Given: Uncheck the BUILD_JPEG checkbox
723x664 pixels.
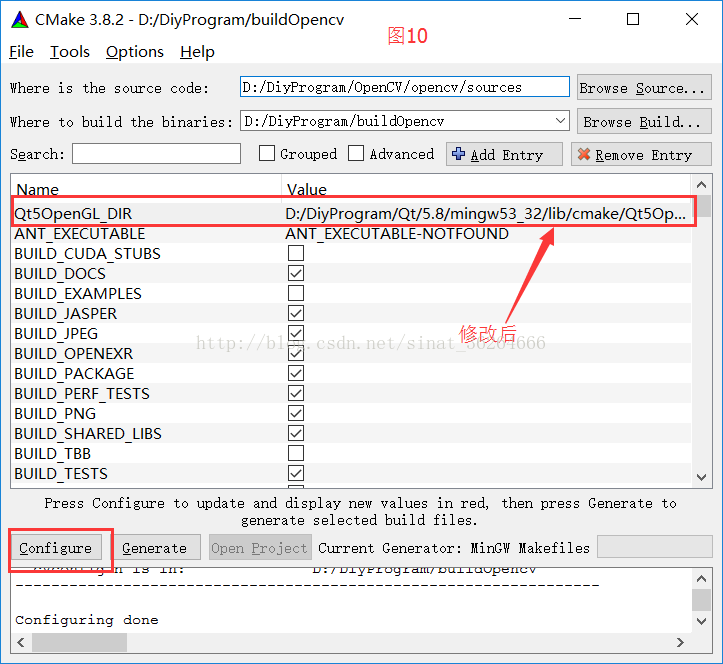Looking at the screenshot, I should 296,333.
